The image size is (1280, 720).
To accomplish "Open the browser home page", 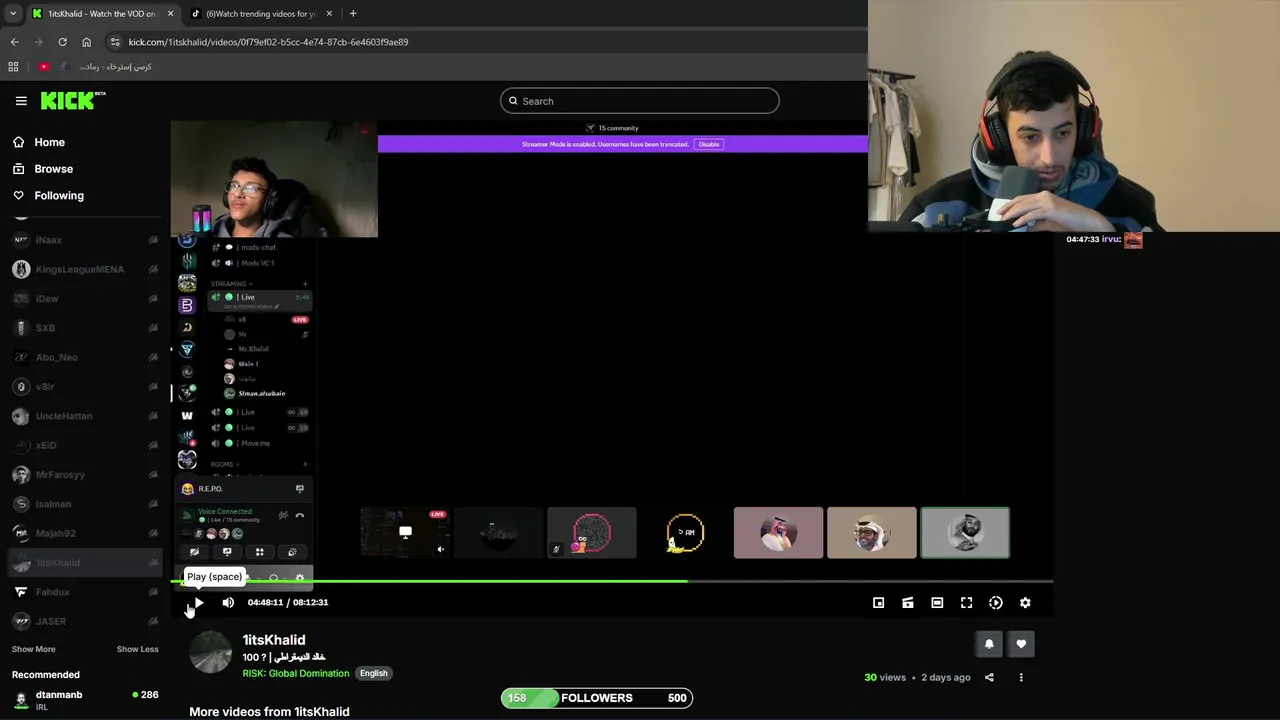I will click(x=86, y=42).
